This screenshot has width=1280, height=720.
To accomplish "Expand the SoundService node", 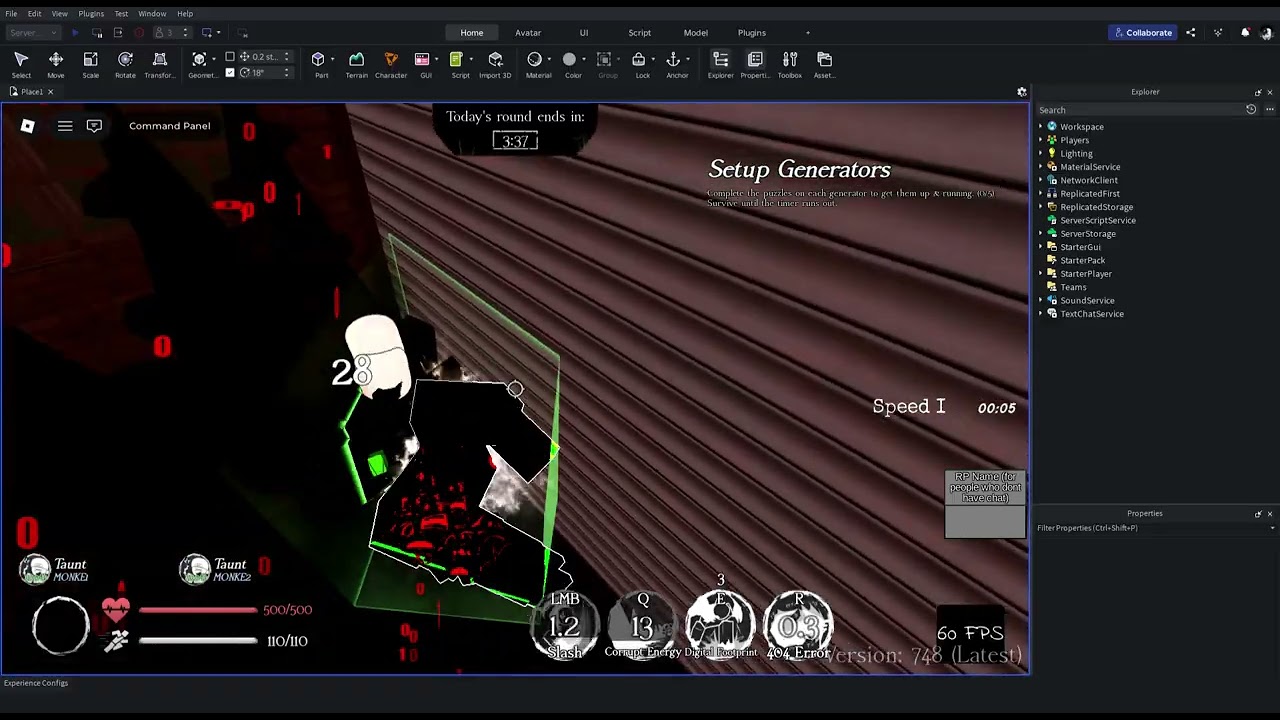I will (x=1040, y=300).
